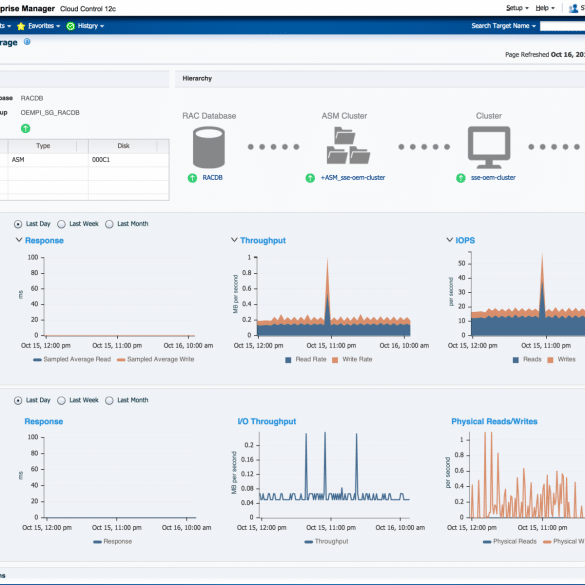Collapse the Throughput chart section
This screenshot has width=585, height=585.
coord(234,240)
